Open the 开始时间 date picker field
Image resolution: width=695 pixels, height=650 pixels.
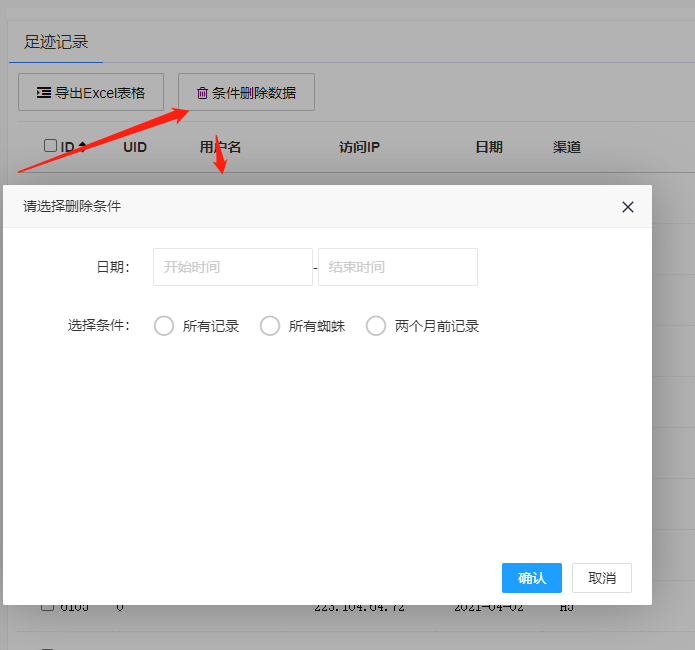coord(232,267)
